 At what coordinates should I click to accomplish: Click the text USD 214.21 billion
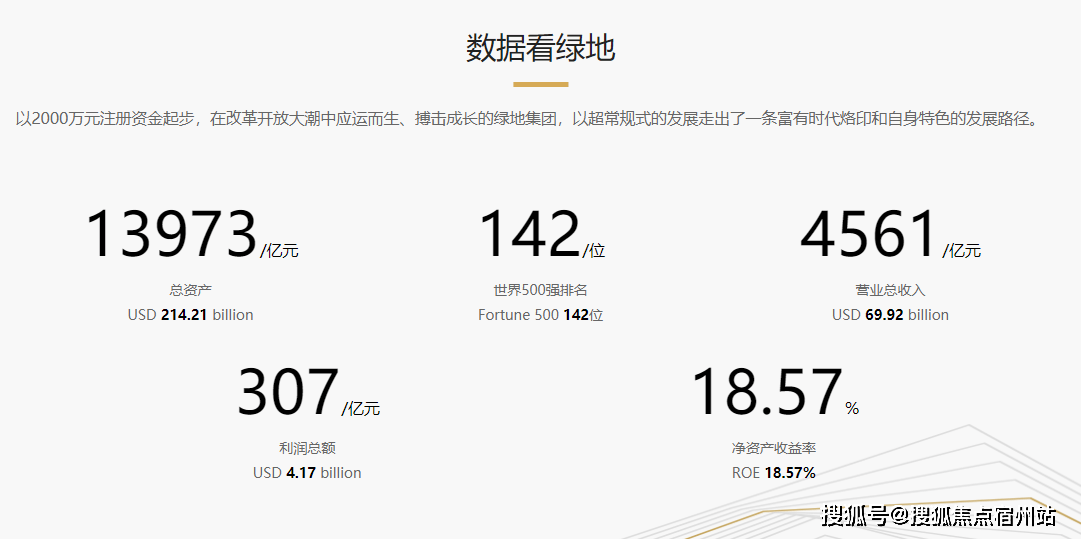coord(190,315)
